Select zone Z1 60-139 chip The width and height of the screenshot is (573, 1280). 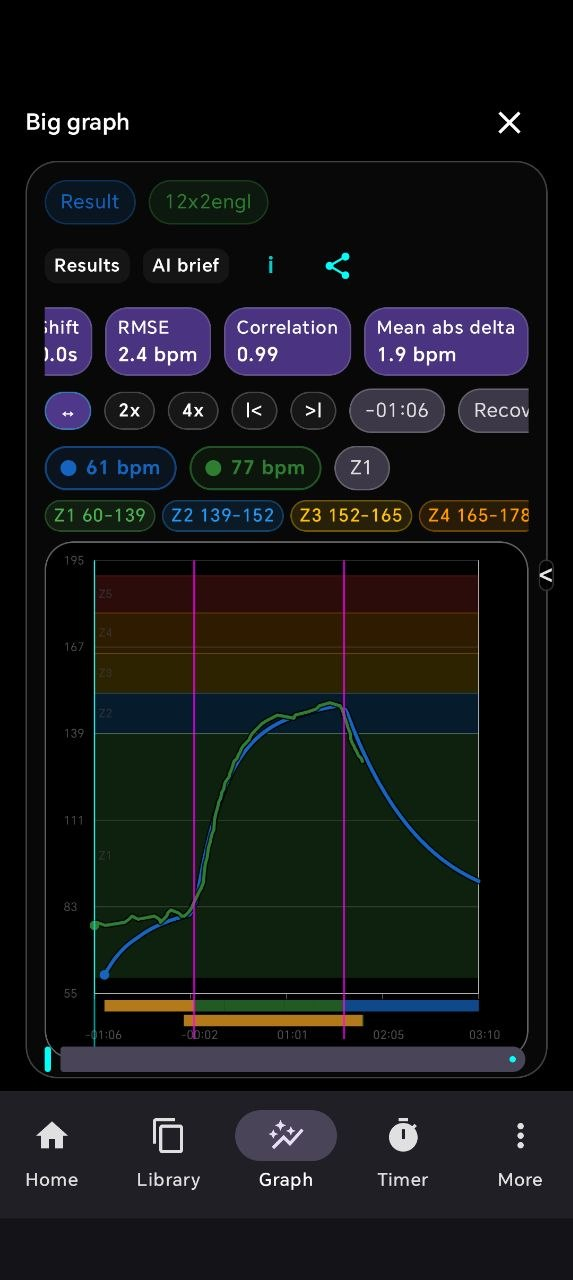pos(100,516)
